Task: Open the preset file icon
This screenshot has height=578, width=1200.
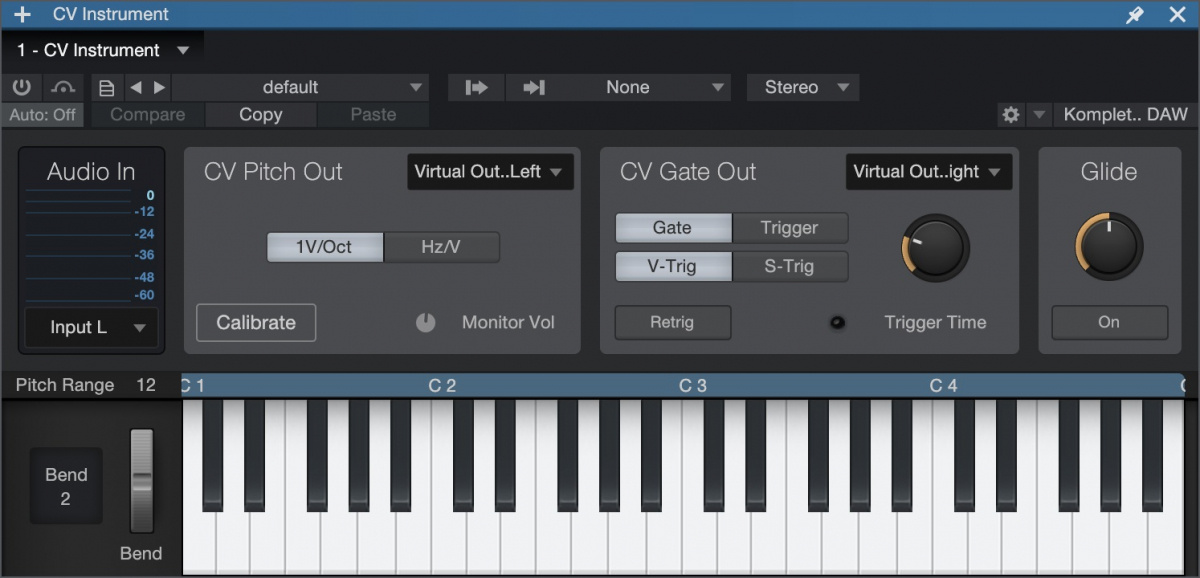Action: click(x=107, y=87)
